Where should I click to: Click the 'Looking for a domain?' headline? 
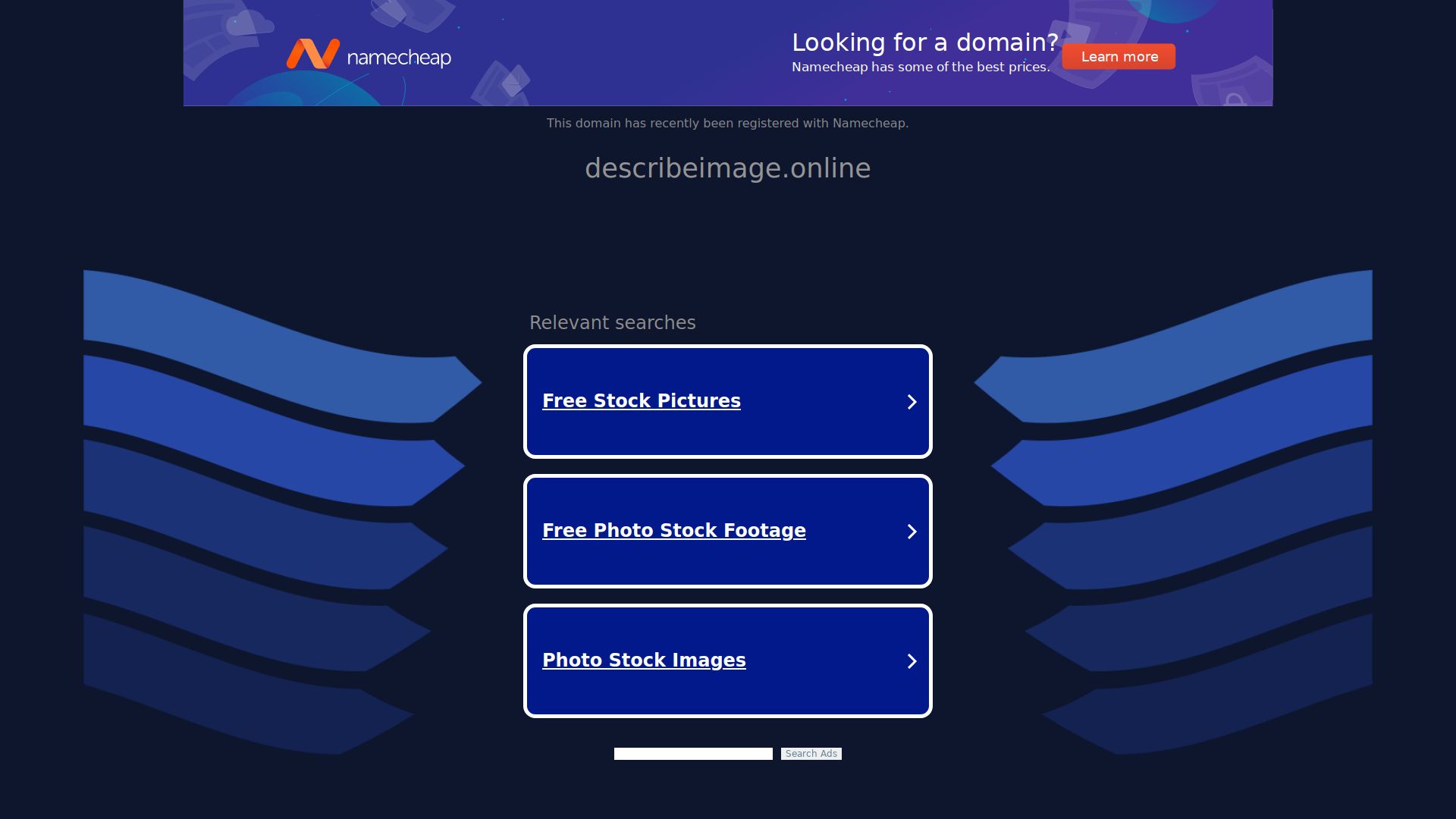point(926,42)
